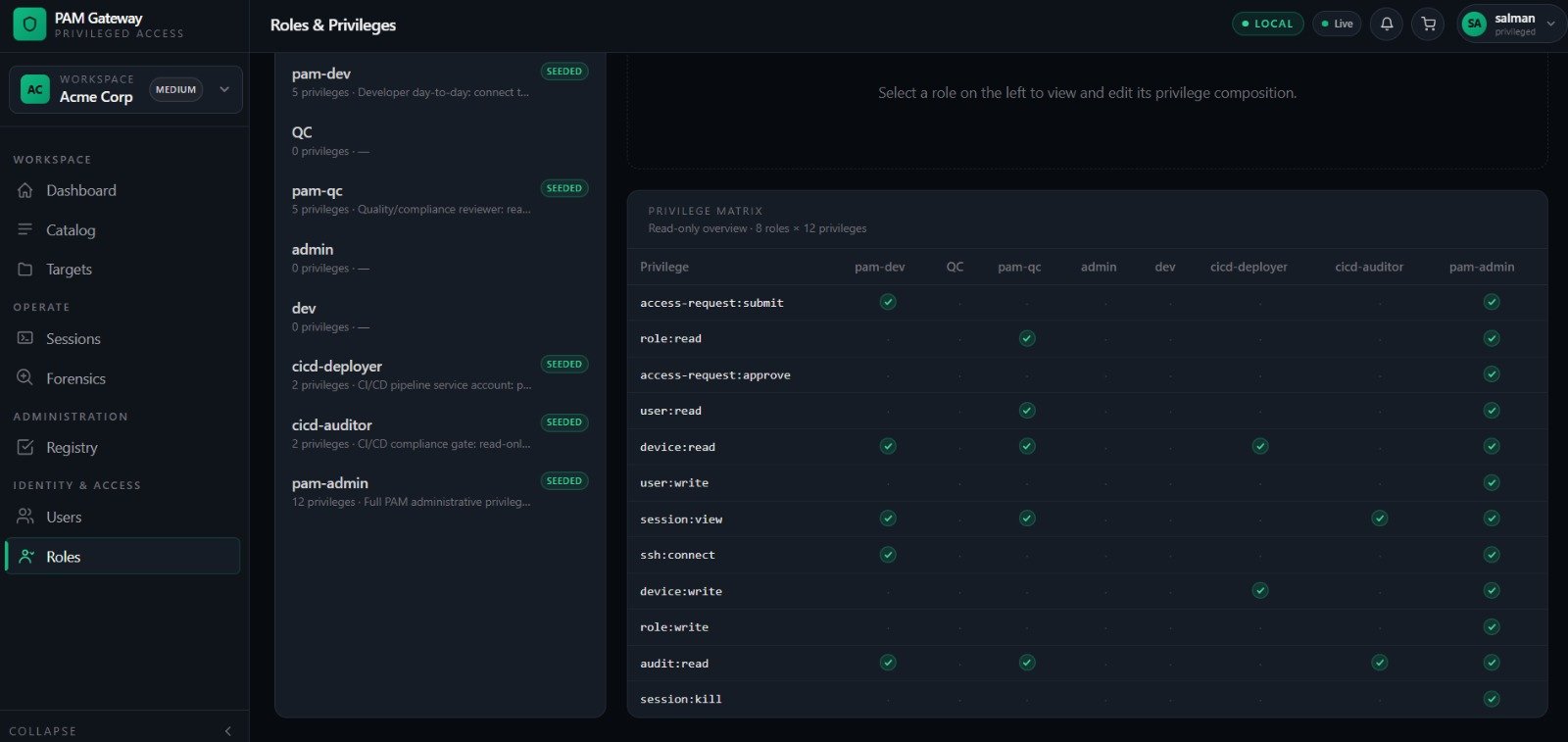Click the SA user avatar
Viewport: 1568px width, 742px height.
[x=1474, y=24]
